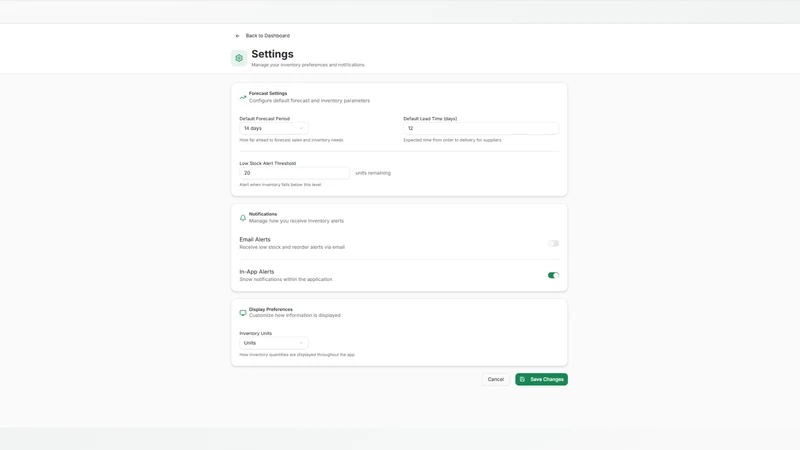
Task: Click the Forecast Settings section title
Action: click(x=268, y=93)
